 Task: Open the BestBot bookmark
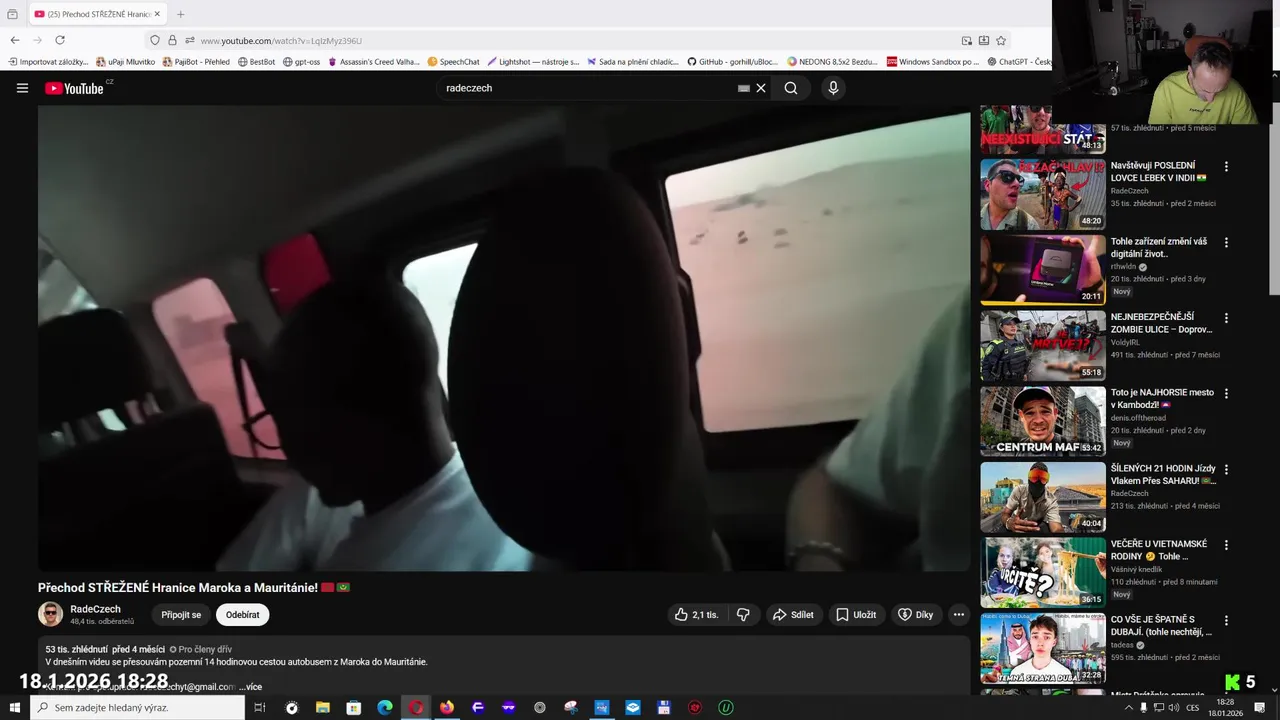coord(256,61)
